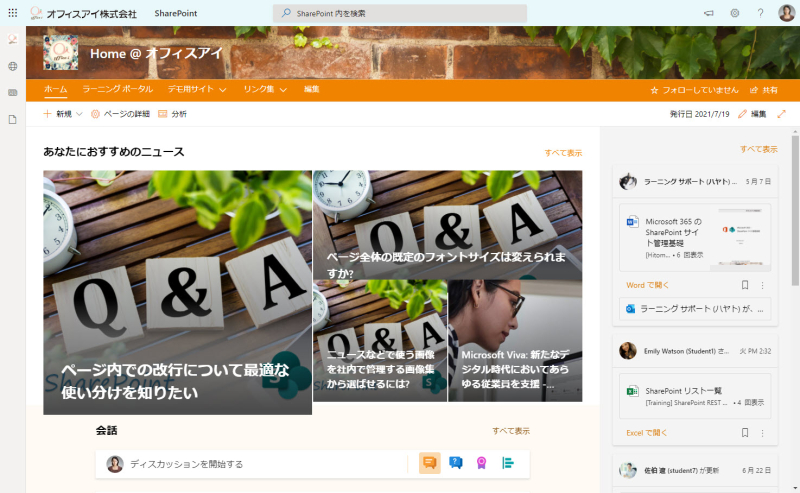
Task: Expand the リンク集 menu chevron
Action: [283, 90]
